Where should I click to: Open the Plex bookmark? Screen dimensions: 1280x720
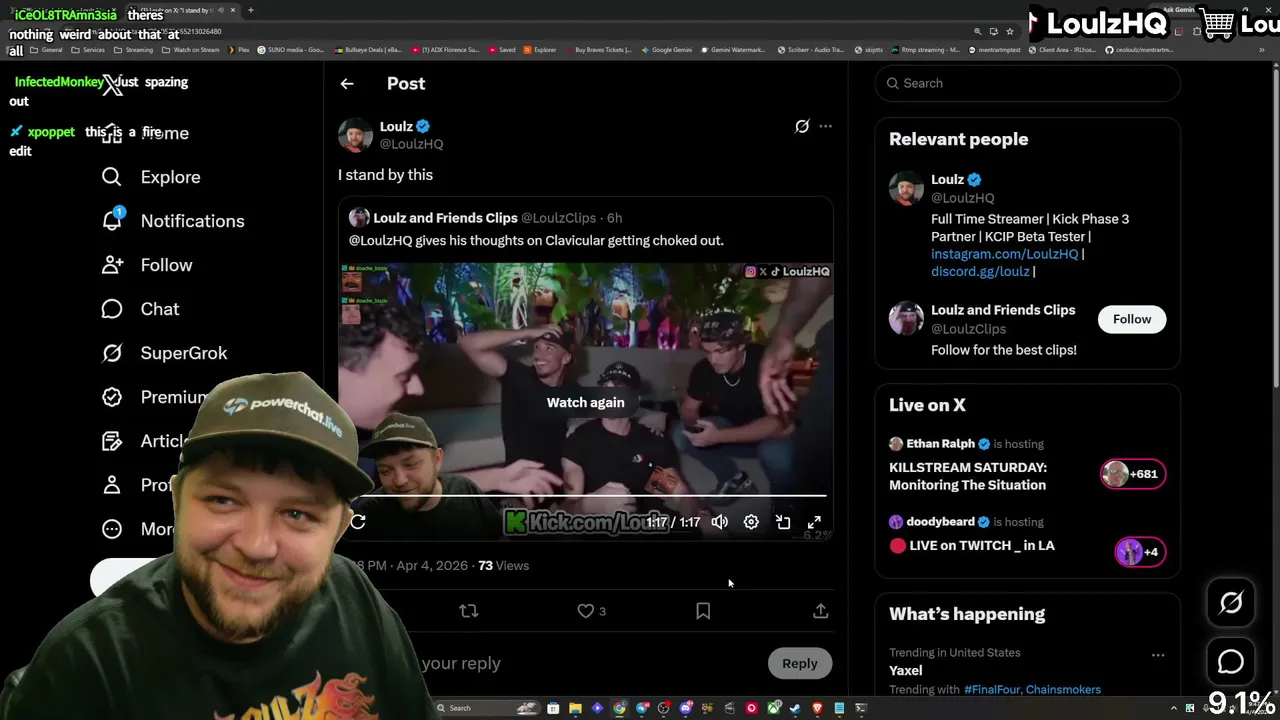coord(237,49)
